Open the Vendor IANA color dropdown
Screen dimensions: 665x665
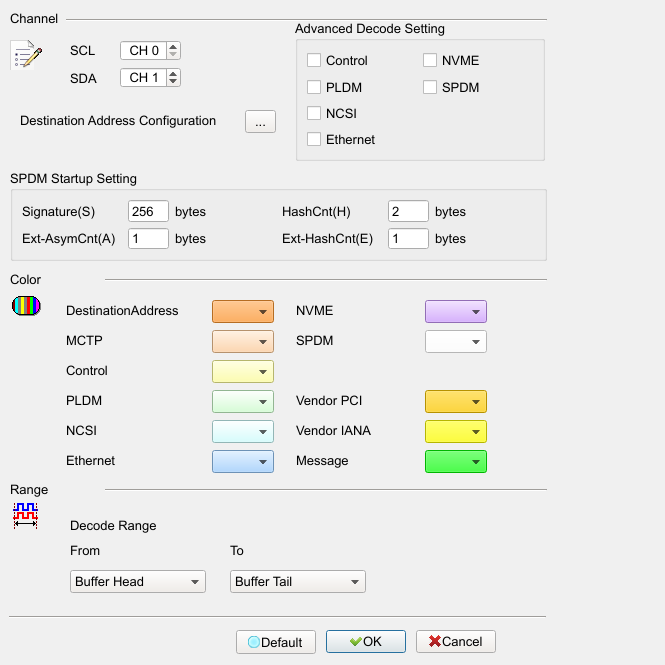coord(456,431)
